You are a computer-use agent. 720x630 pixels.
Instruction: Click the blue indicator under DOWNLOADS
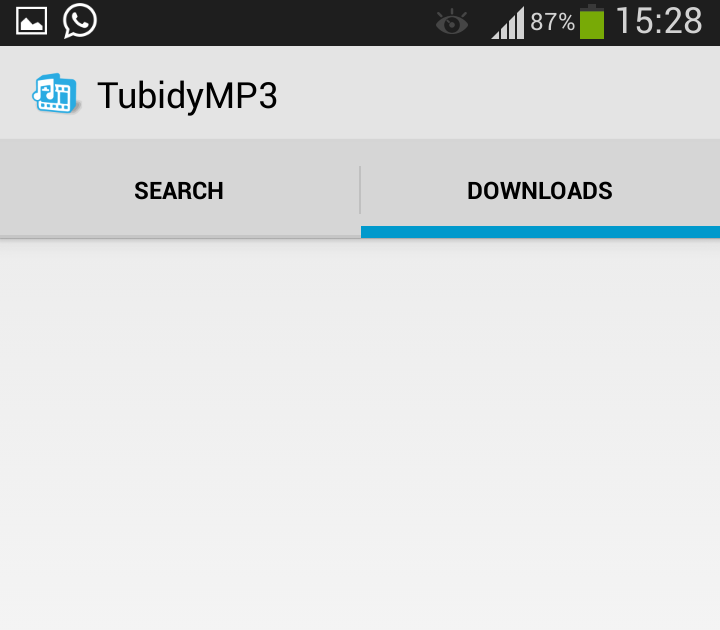pos(540,231)
